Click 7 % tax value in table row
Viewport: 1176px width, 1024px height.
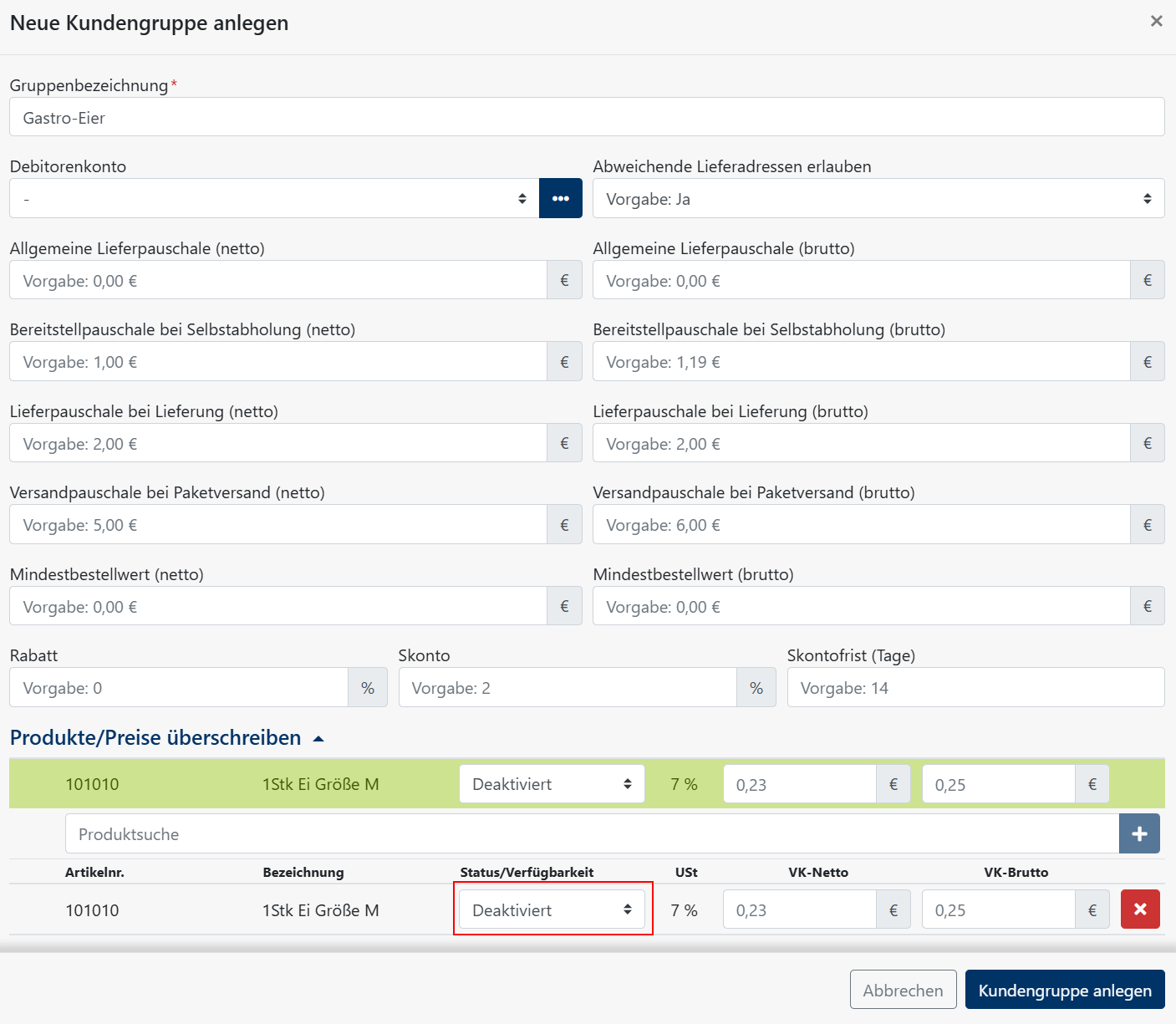[x=684, y=910]
